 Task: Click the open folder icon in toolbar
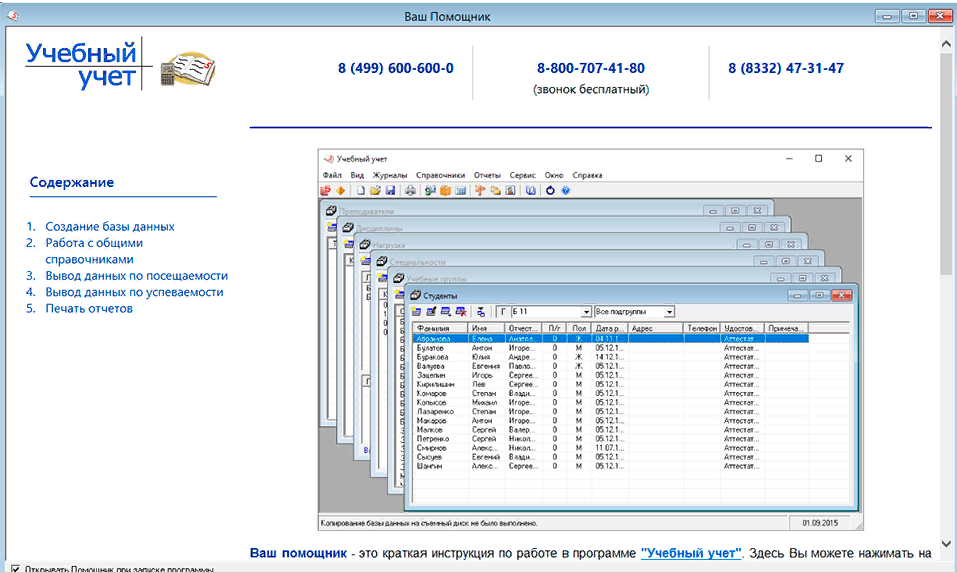[376, 190]
